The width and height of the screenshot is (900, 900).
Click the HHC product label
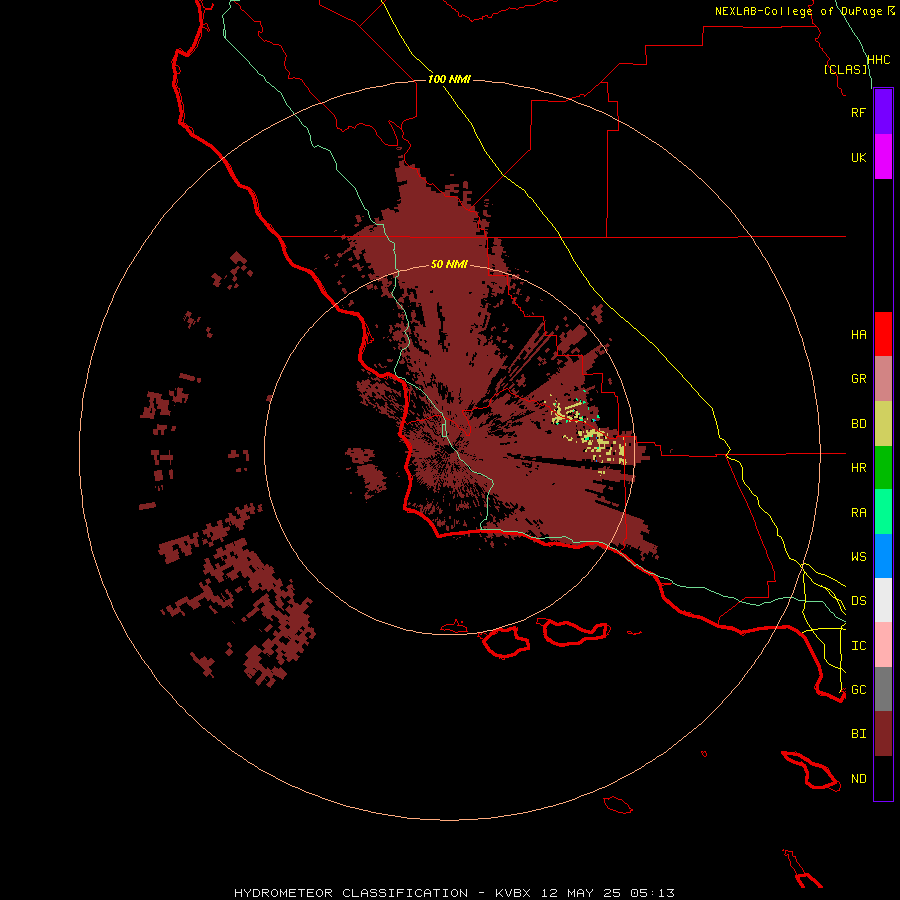coord(878,60)
